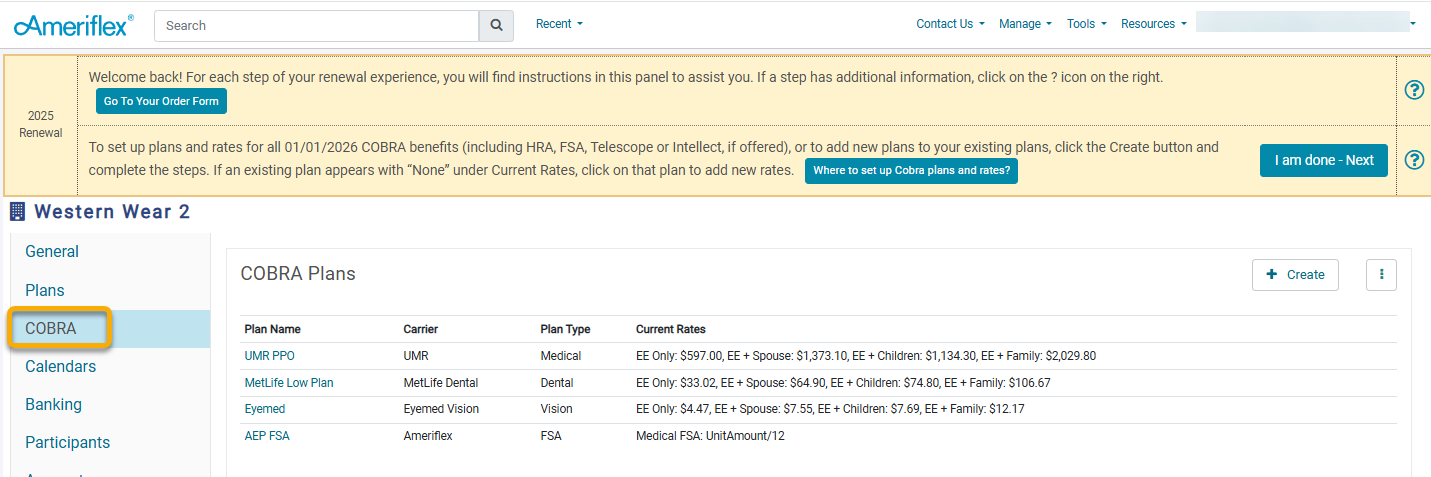Open the Contact Us dropdown

pyautogui.click(x=950, y=24)
